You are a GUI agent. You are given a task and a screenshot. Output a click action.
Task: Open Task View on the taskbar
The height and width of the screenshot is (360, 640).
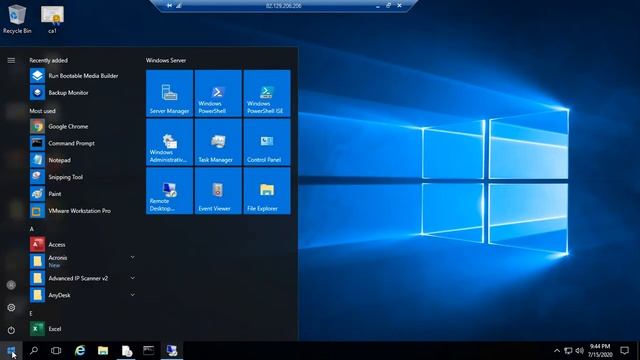coord(56,351)
